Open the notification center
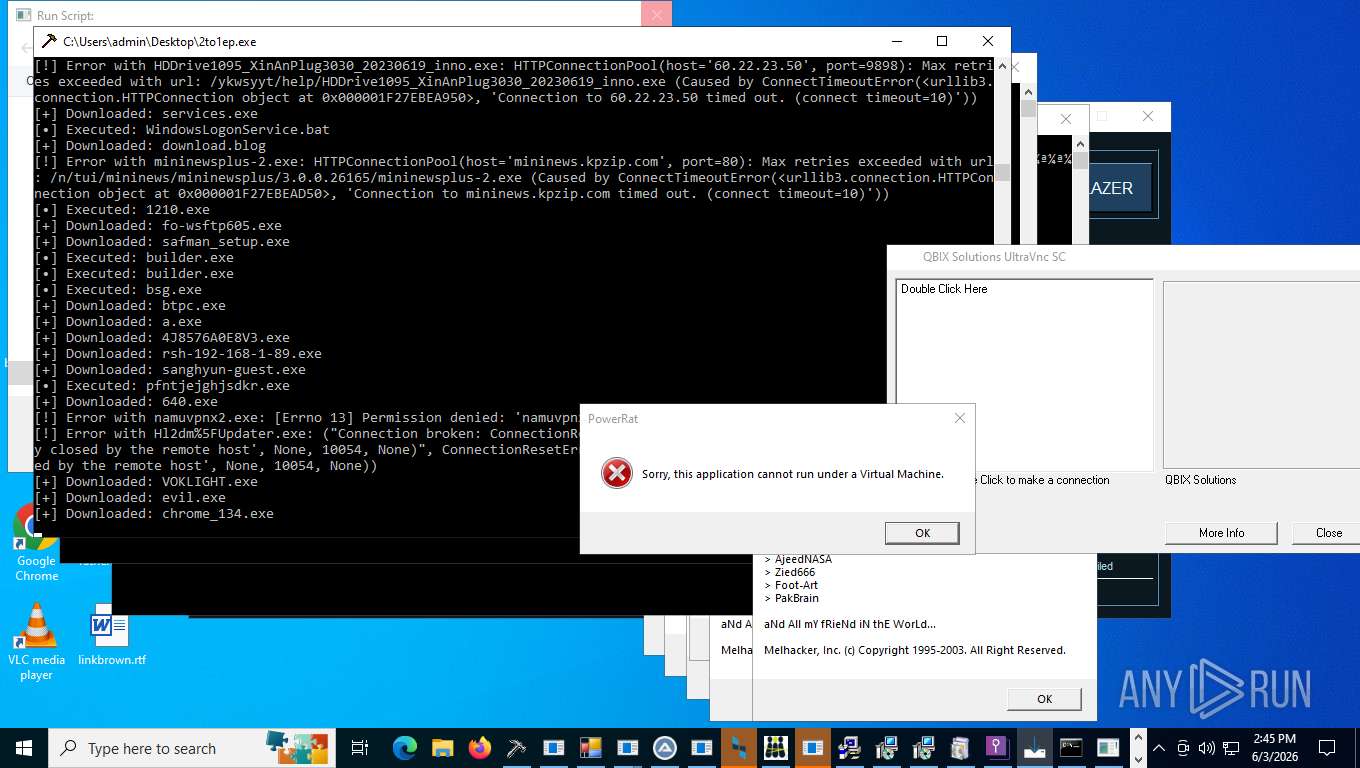This screenshot has height=768, width=1360. (x=1327, y=748)
